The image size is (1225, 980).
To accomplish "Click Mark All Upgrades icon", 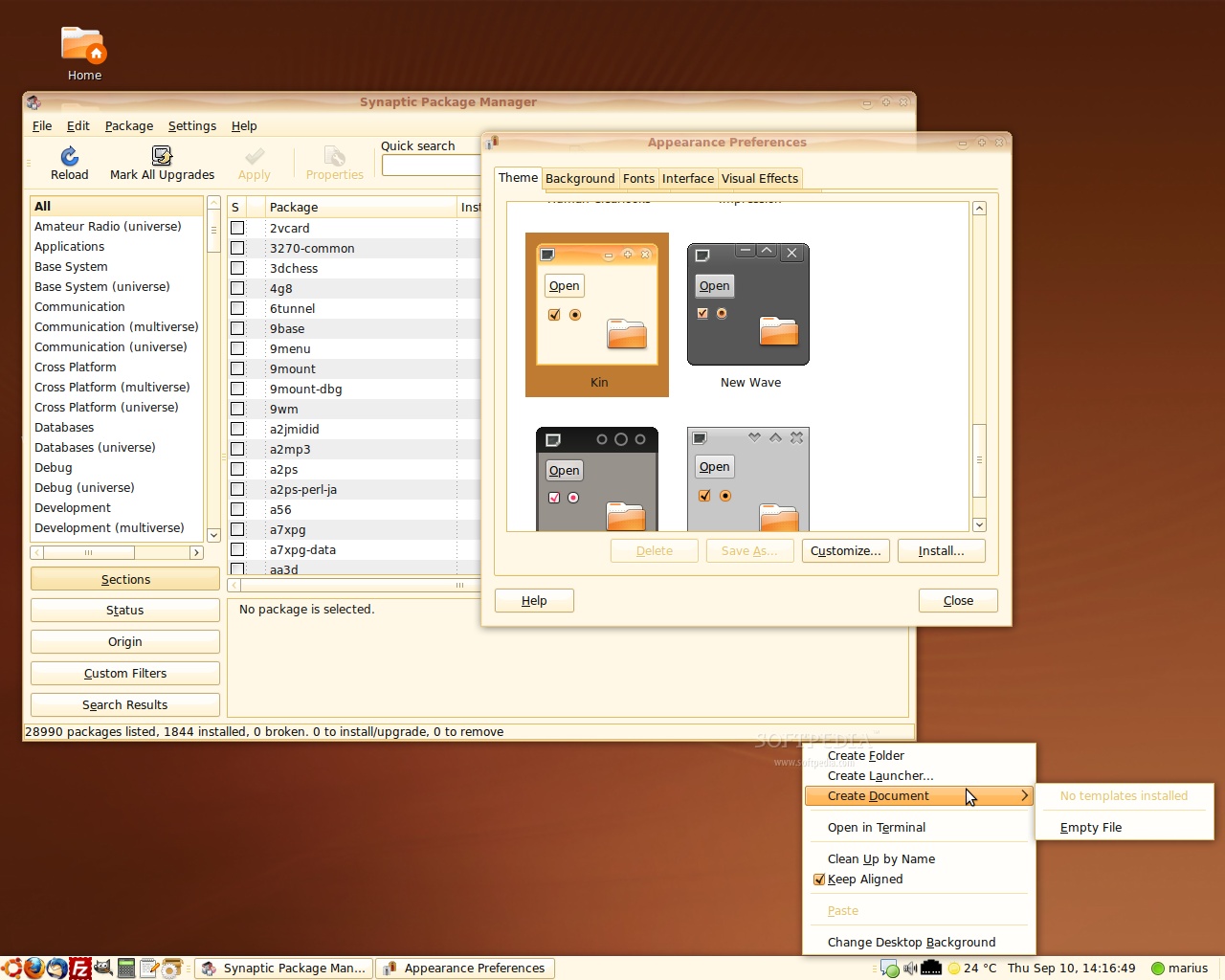I will tap(162, 156).
